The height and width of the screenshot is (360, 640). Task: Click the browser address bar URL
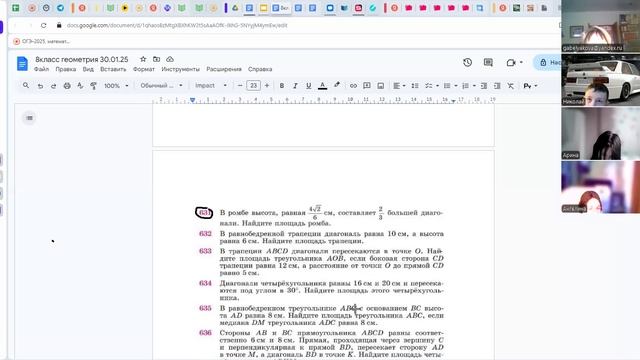coord(177,25)
